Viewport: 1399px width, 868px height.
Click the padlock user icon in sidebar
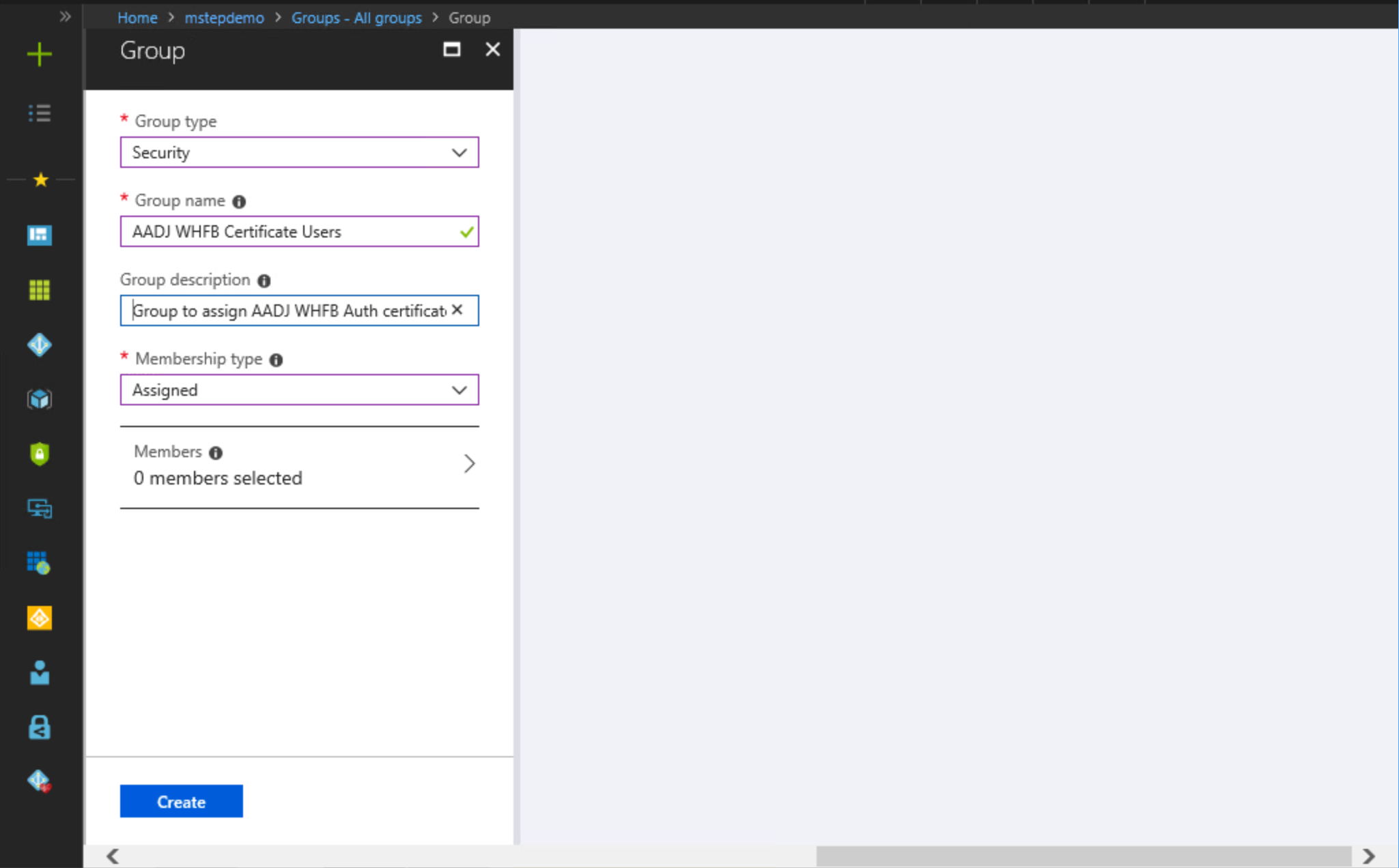pos(40,727)
